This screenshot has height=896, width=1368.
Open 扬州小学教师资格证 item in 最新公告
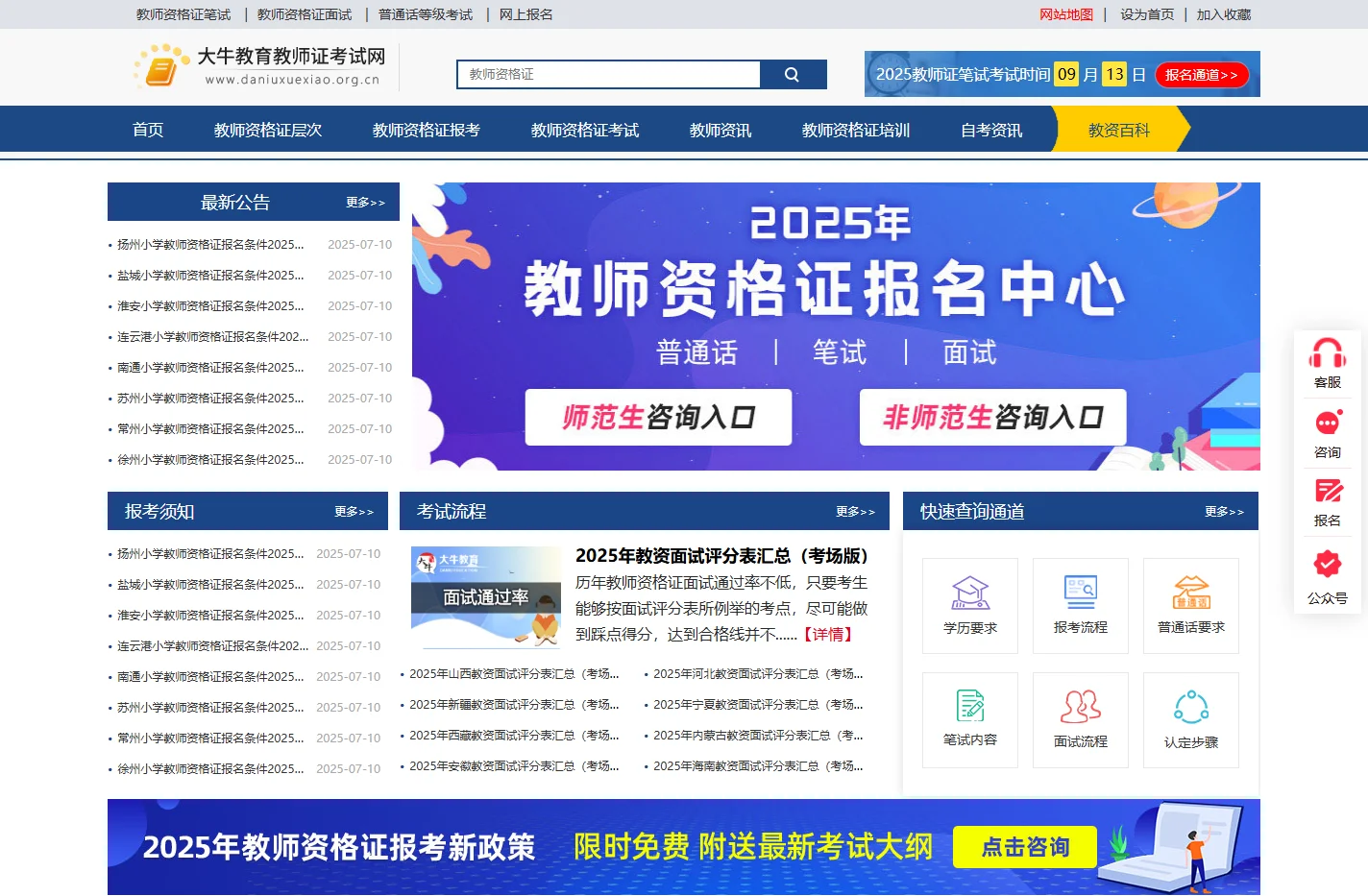210,245
